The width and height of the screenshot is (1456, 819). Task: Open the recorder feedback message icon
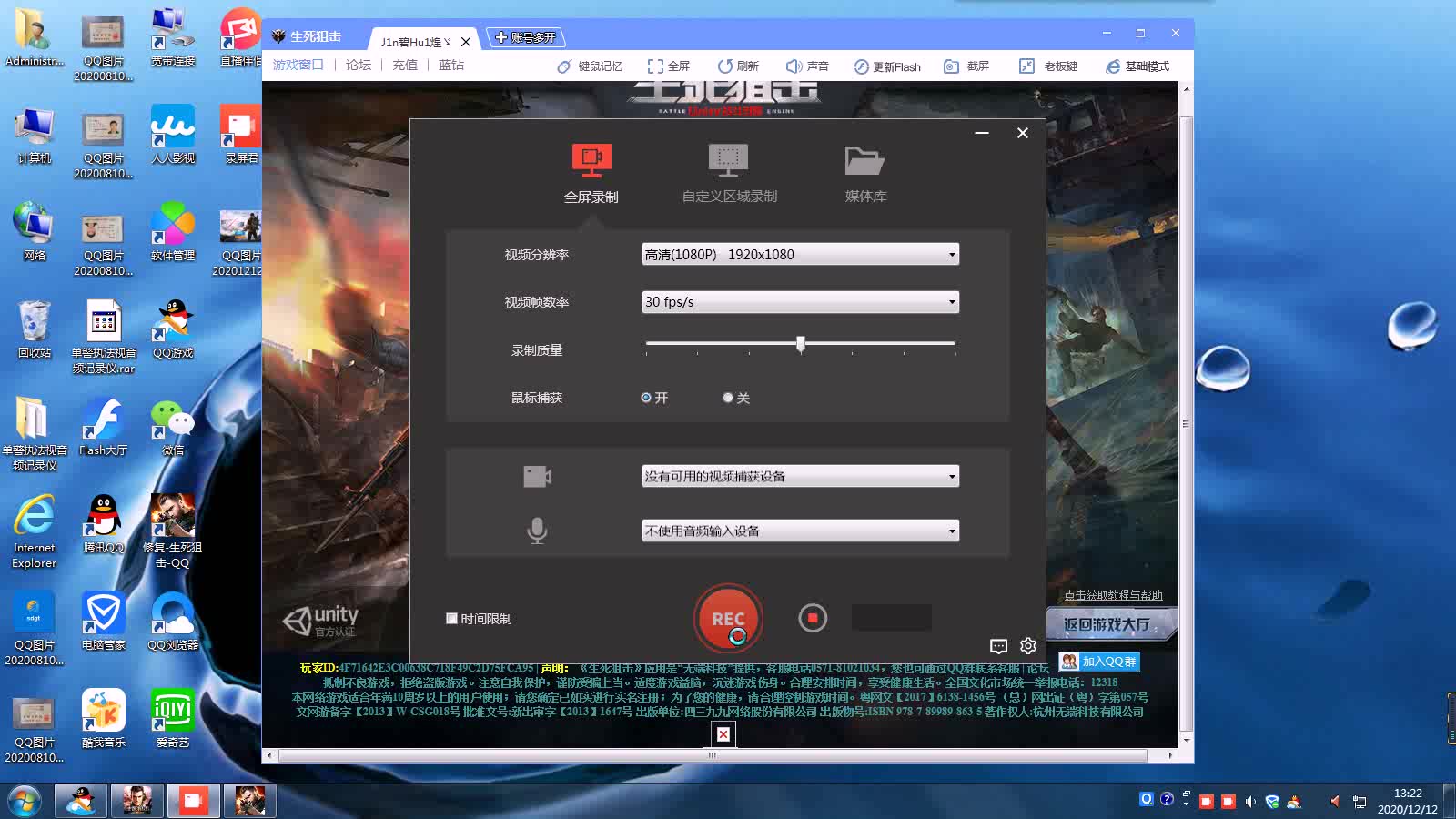(998, 646)
